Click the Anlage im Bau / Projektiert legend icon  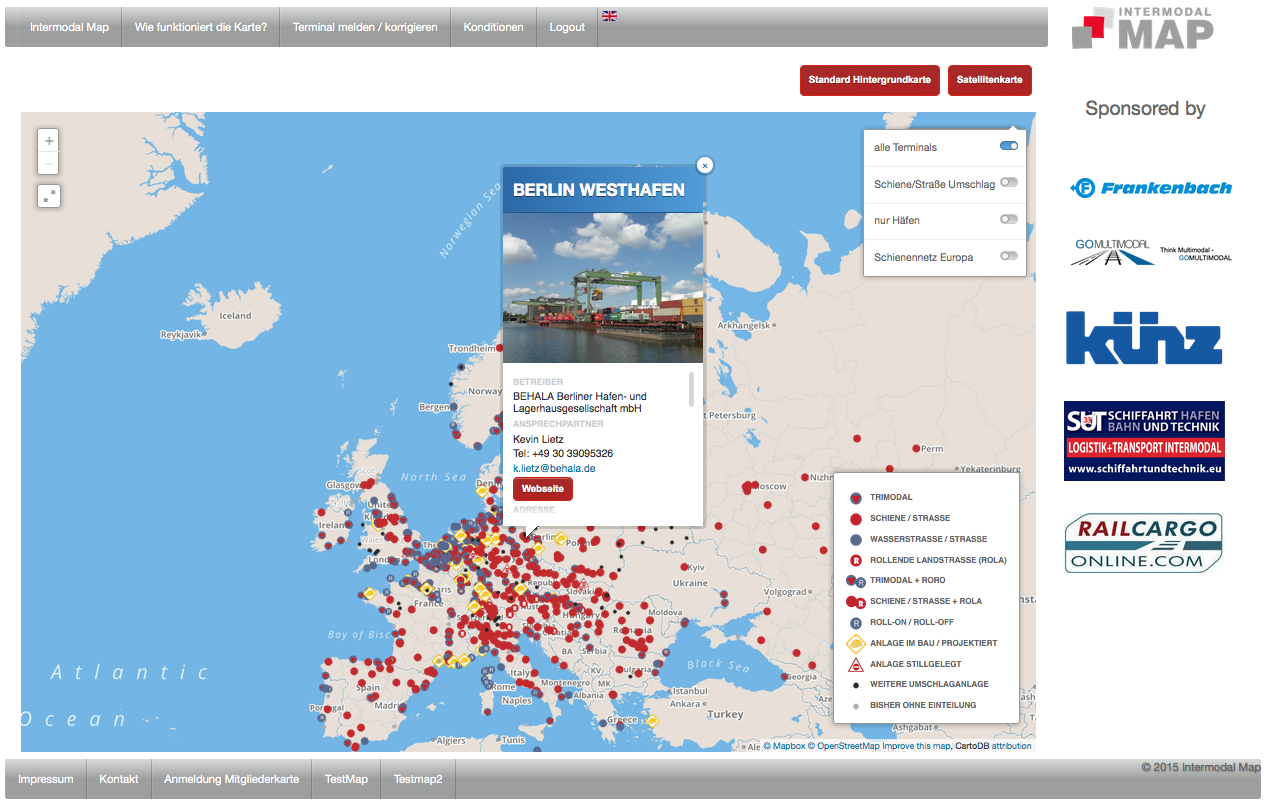pos(855,643)
